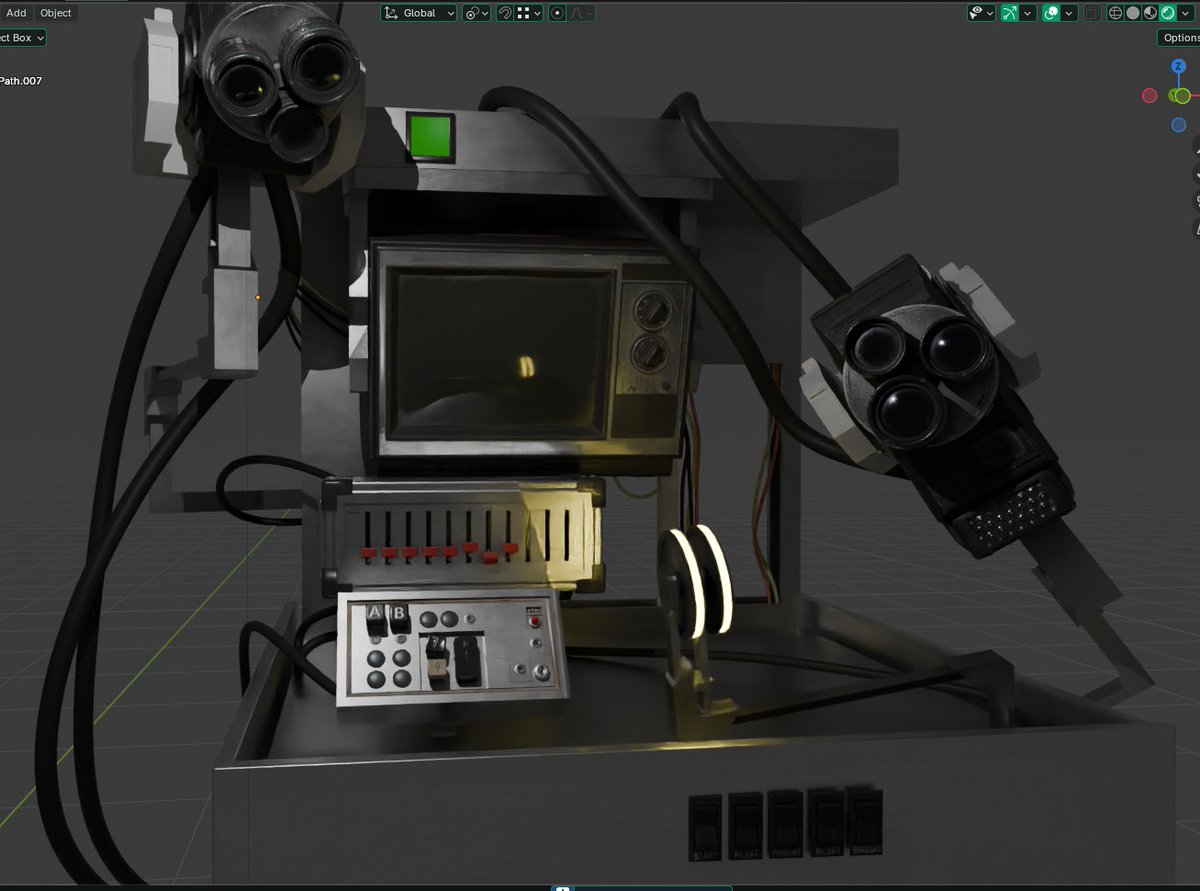1200x891 pixels.
Task: Open the overlays settings dropdown arrow
Action: (1069, 13)
